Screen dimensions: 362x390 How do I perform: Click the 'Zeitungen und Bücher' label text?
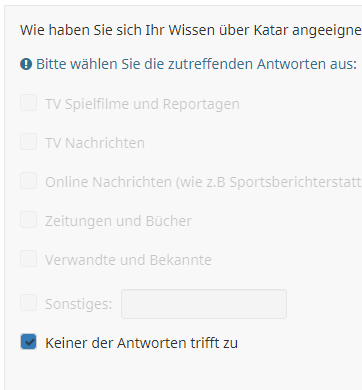(118, 221)
